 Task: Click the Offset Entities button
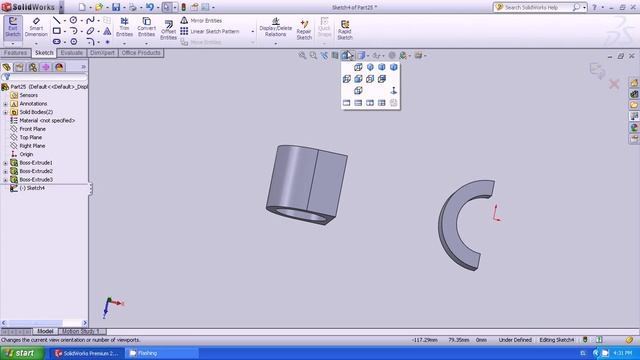[x=168, y=30]
